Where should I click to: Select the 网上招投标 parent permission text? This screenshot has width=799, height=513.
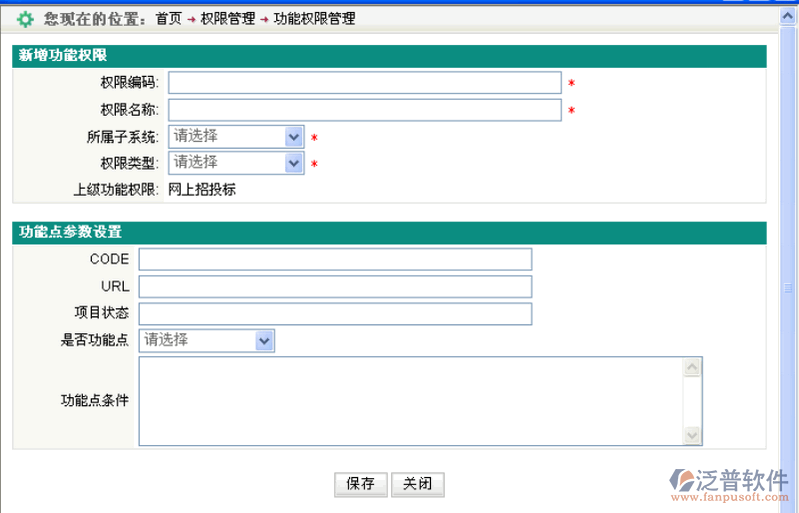(x=202, y=190)
